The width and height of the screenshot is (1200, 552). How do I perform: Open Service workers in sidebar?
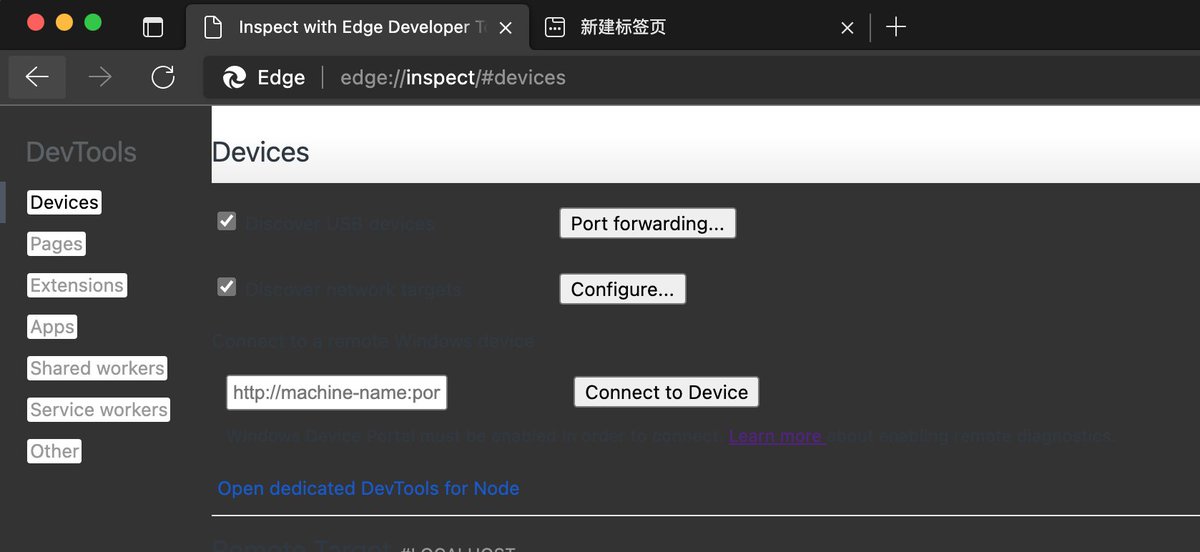pos(98,410)
